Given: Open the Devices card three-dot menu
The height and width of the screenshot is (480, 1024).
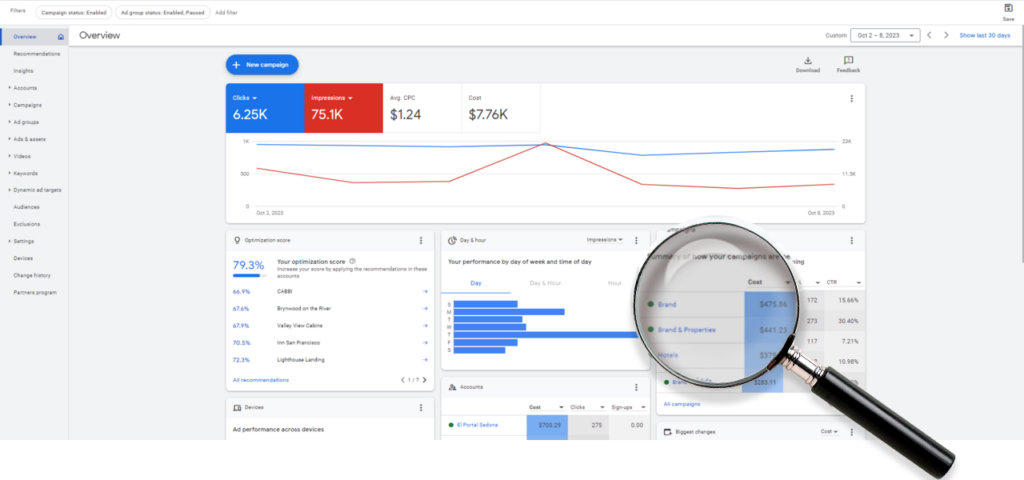Looking at the screenshot, I should point(421,408).
